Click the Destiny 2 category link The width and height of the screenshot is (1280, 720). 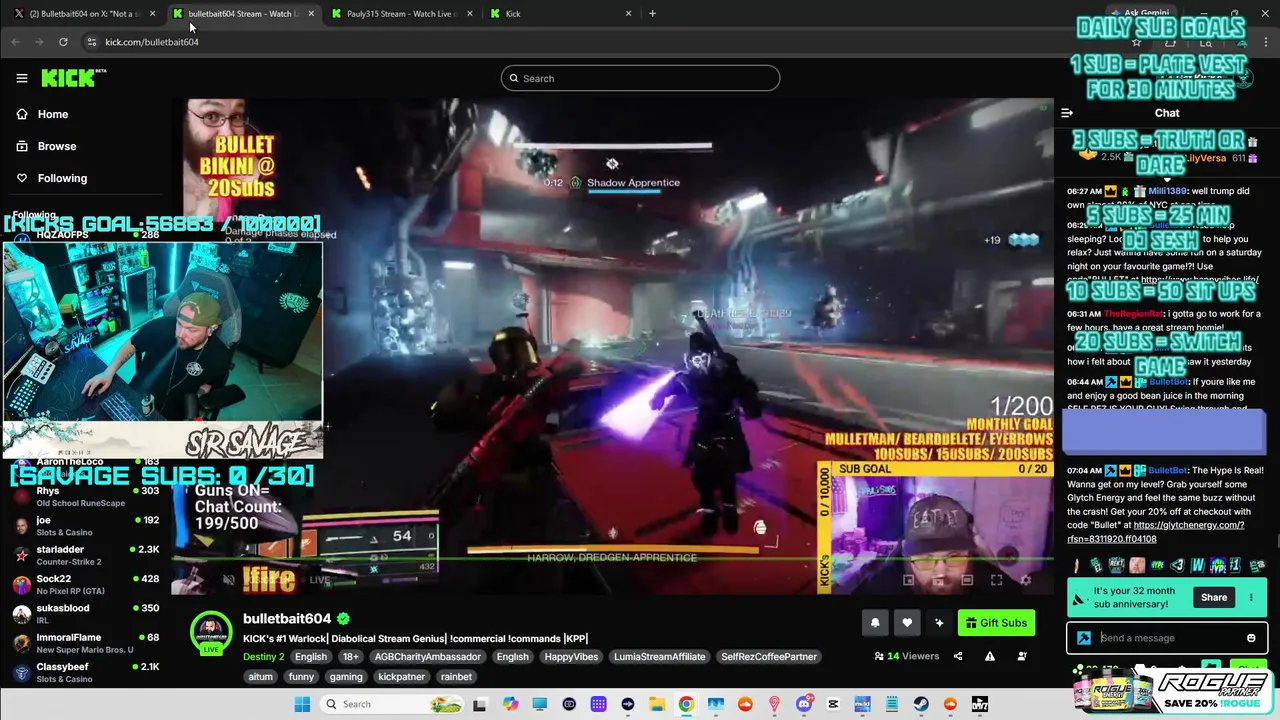(x=264, y=657)
